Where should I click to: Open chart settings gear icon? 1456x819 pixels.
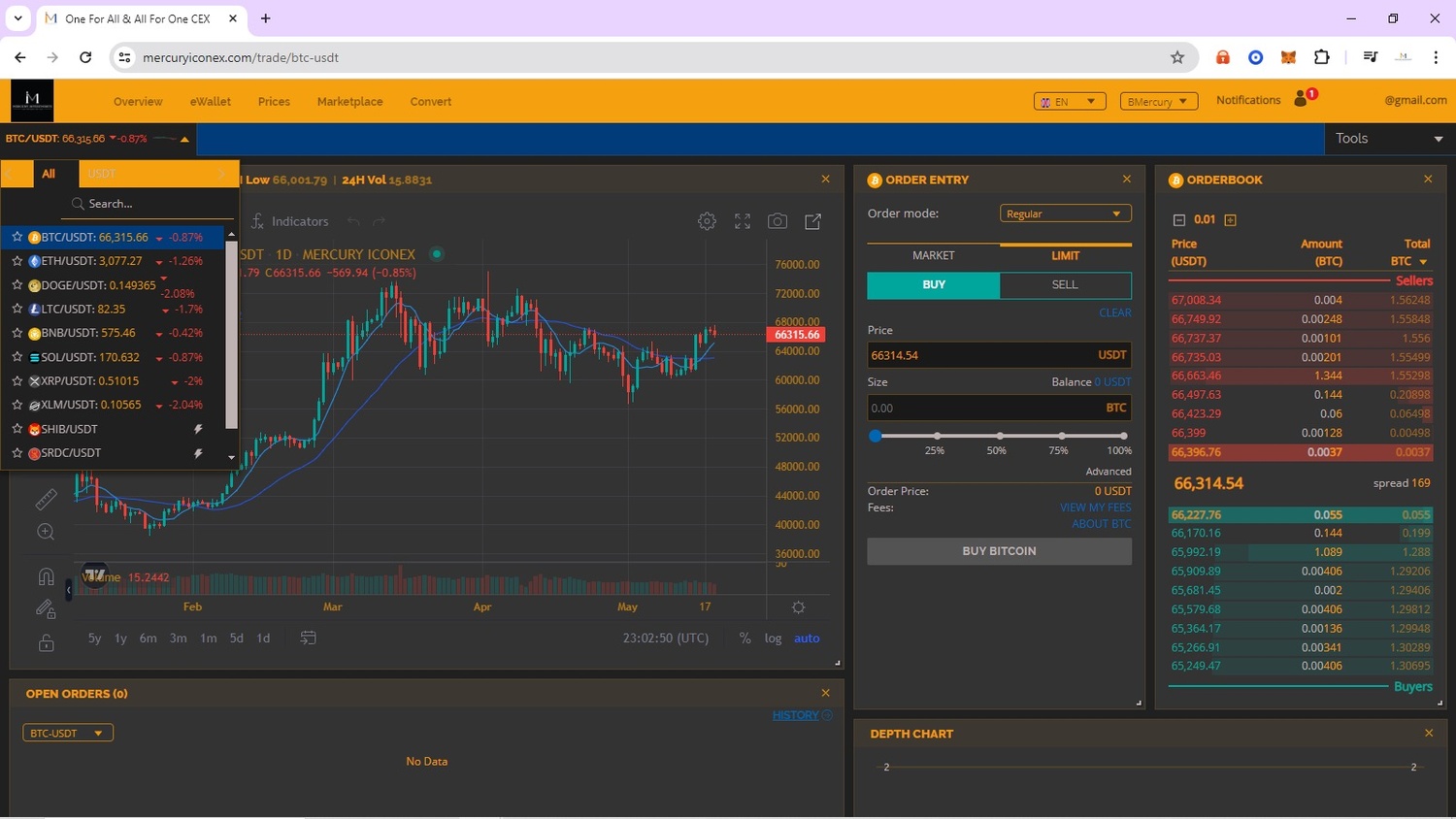pyautogui.click(x=707, y=221)
